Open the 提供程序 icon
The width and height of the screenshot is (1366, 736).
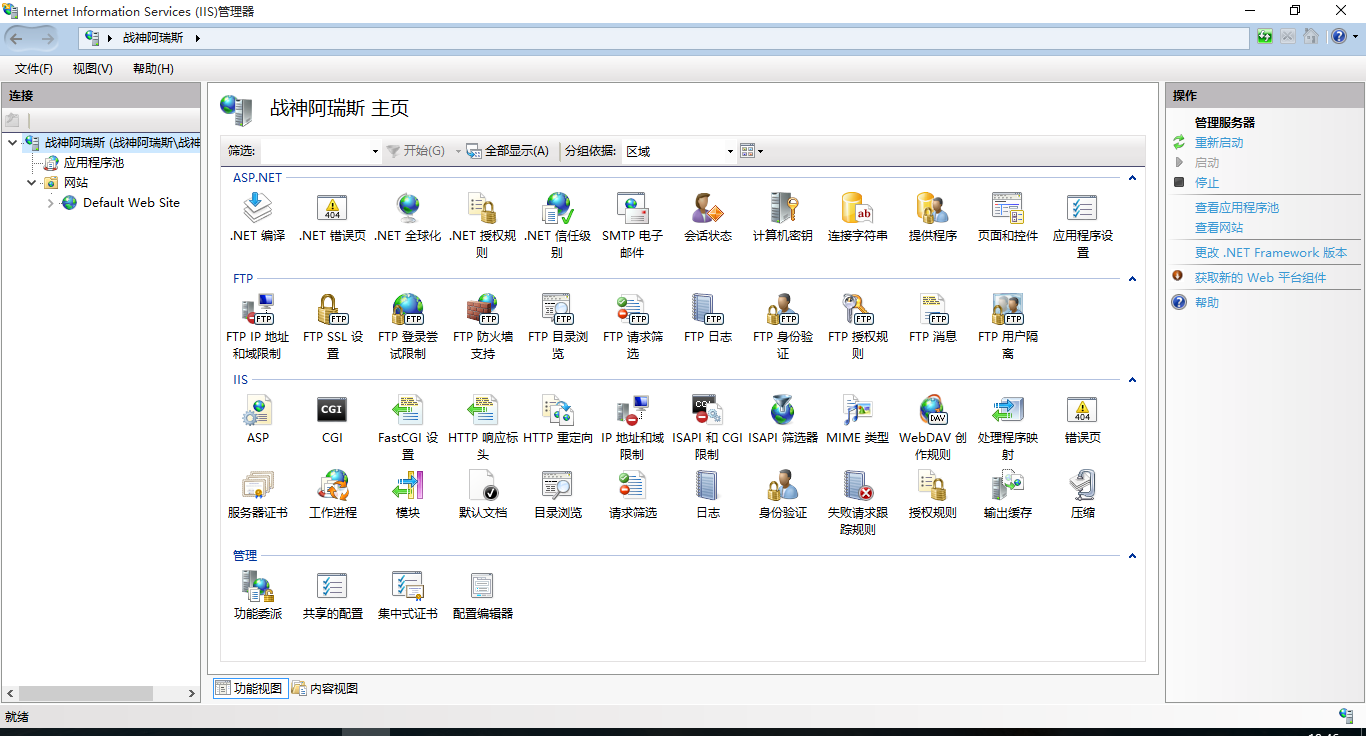[933, 208]
